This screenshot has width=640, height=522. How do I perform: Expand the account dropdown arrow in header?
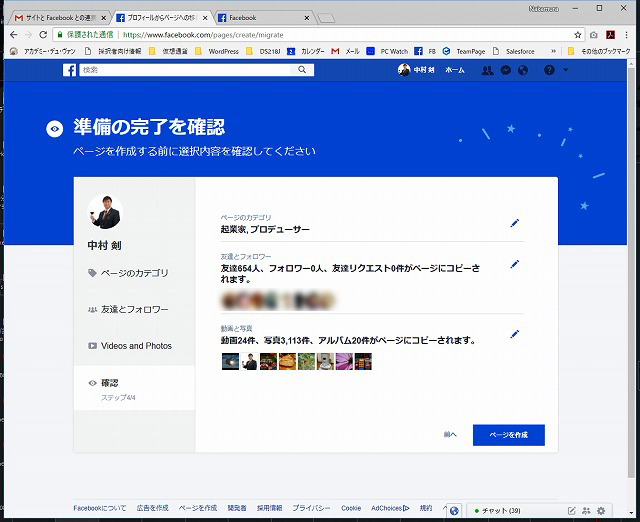coord(566,70)
